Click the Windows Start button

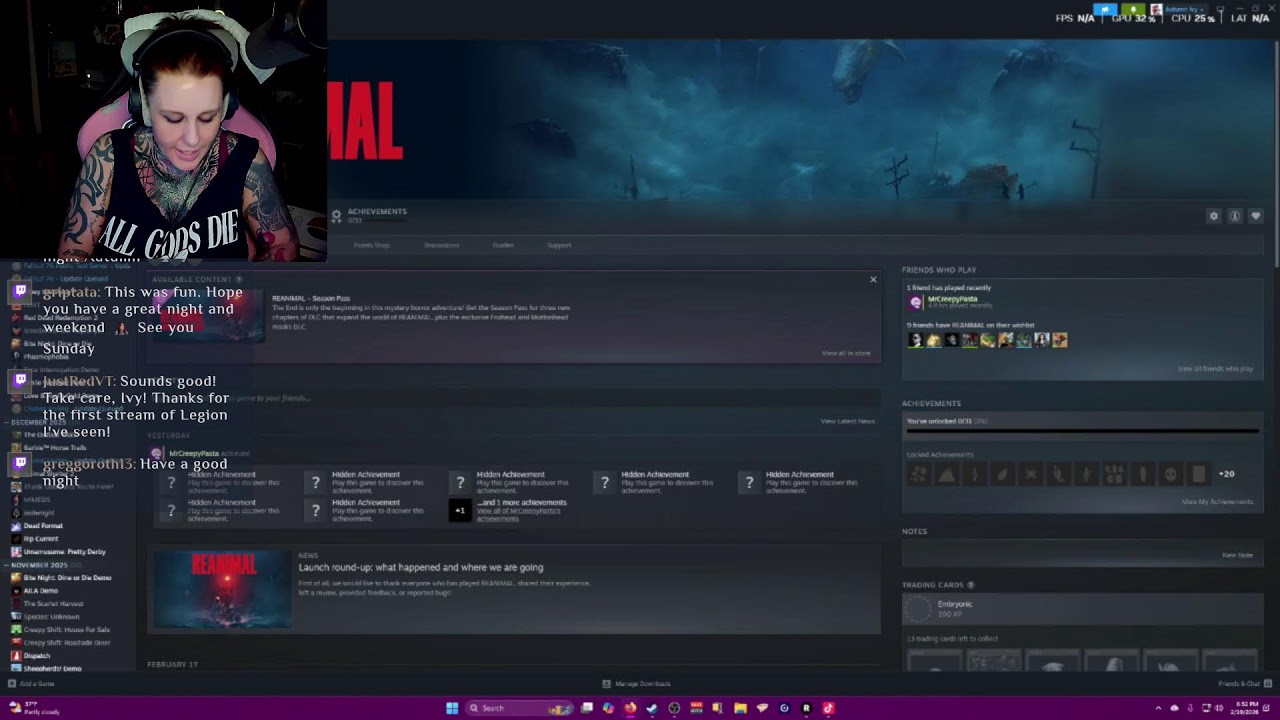point(452,708)
